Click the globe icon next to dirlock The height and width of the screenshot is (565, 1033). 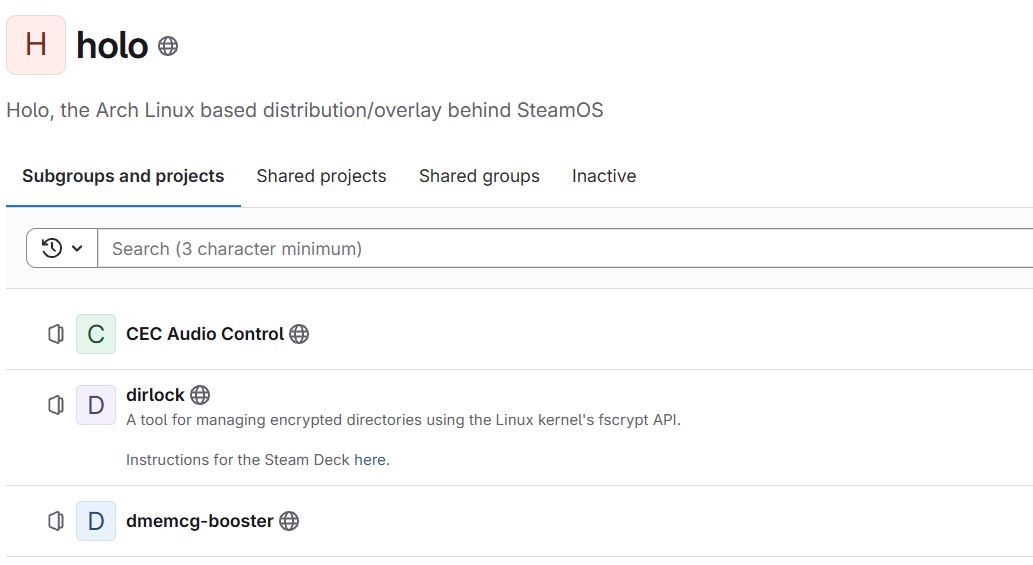200,394
